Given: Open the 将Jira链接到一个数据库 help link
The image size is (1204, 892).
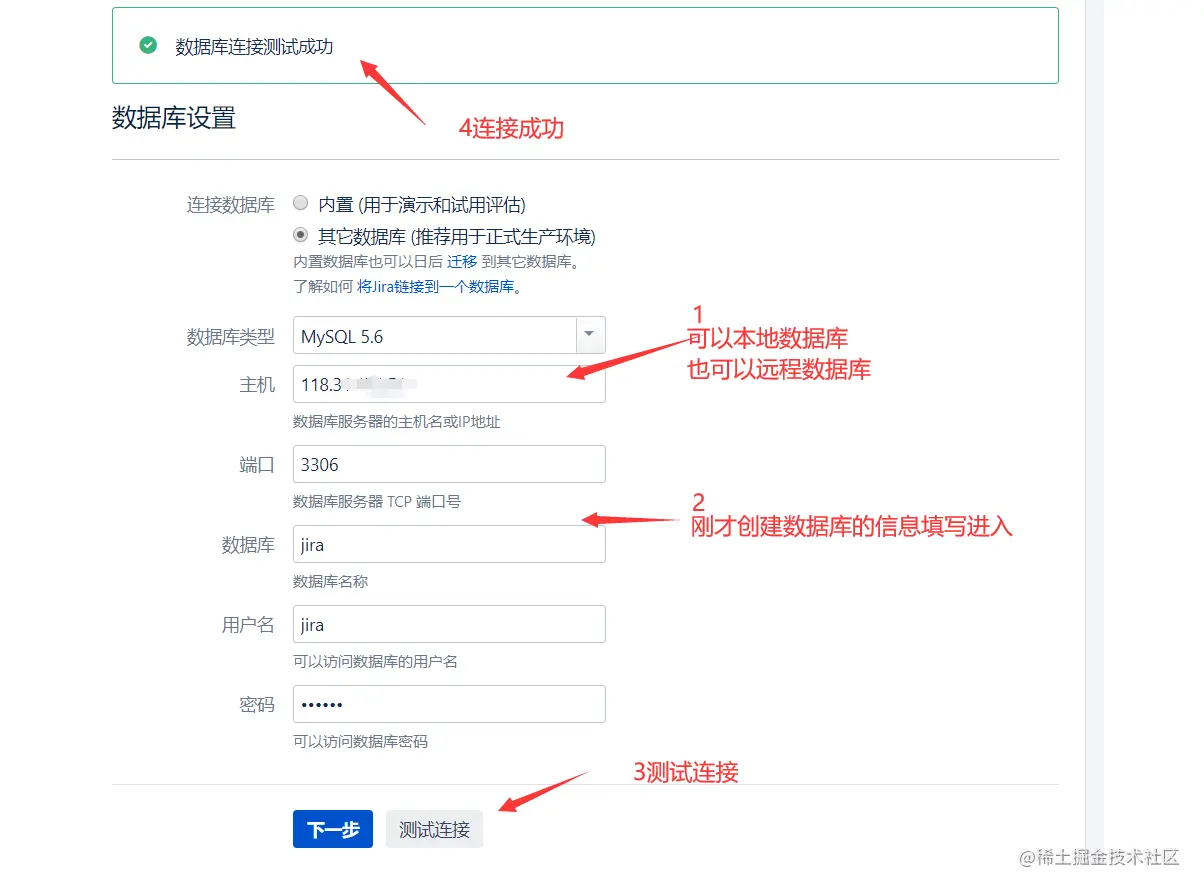Looking at the screenshot, I should pos(435,287).
